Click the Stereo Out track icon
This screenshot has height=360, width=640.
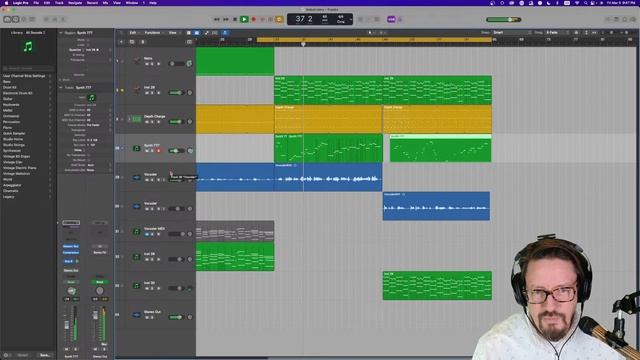click(x=136, y=315)
